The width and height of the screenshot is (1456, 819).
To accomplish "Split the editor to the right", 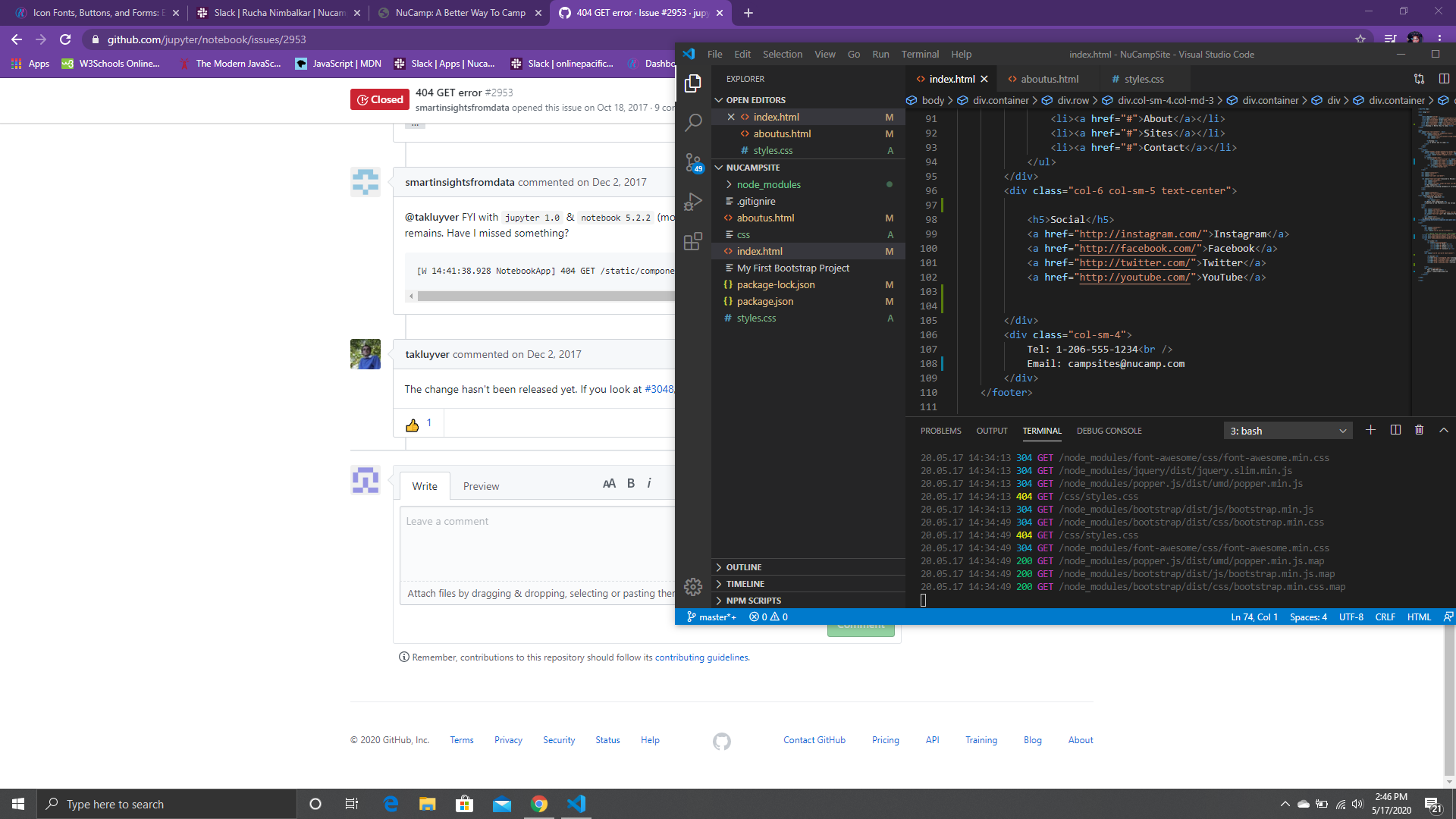I will point(1444,79).
